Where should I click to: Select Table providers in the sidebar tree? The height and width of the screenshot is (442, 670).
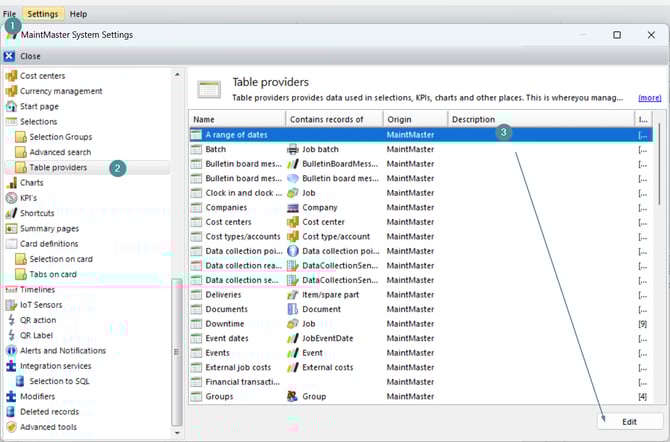(57, 168)
